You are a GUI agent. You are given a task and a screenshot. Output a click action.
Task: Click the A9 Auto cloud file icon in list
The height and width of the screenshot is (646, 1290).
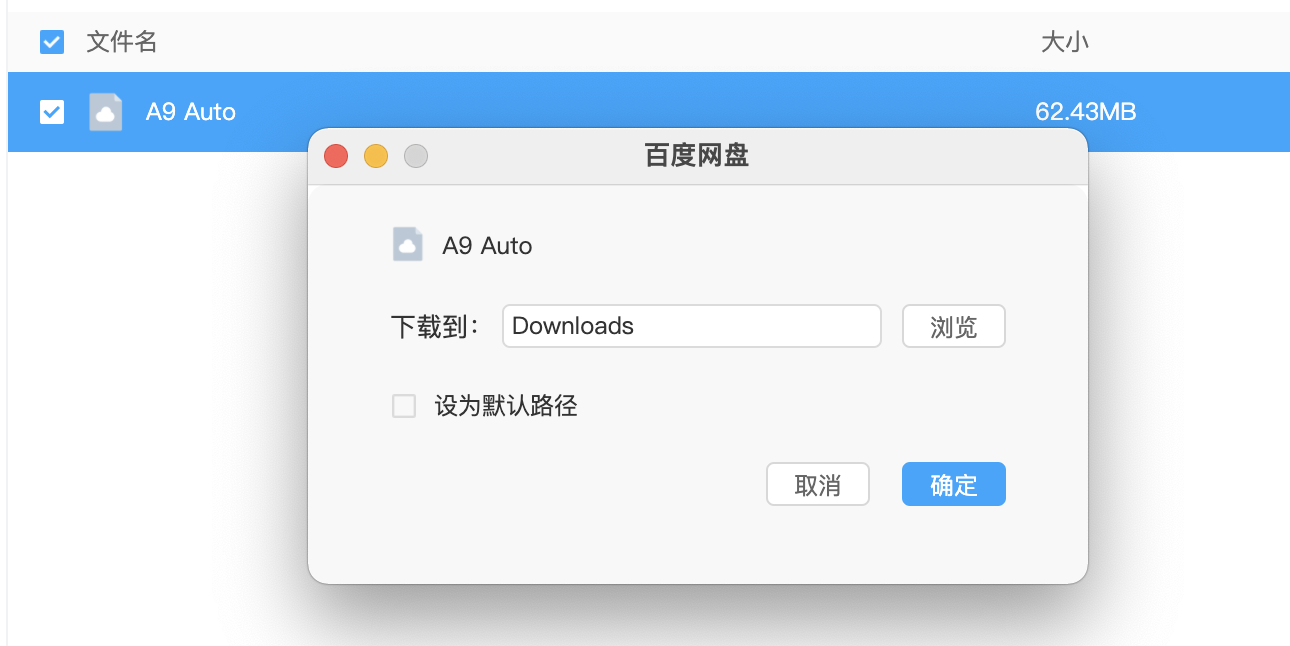(x=106, y=112)
